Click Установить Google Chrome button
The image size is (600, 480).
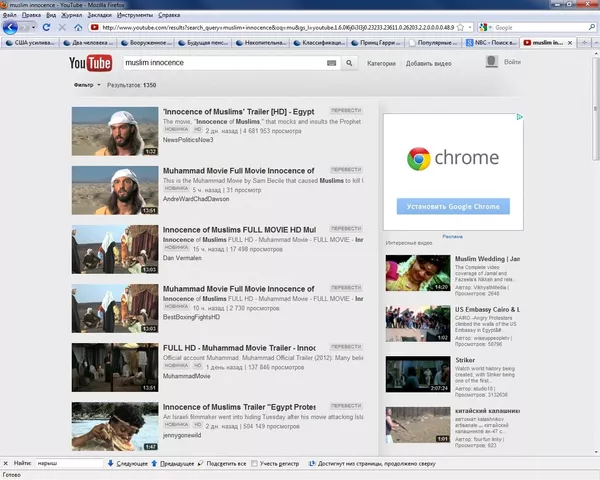coord(453,206)
